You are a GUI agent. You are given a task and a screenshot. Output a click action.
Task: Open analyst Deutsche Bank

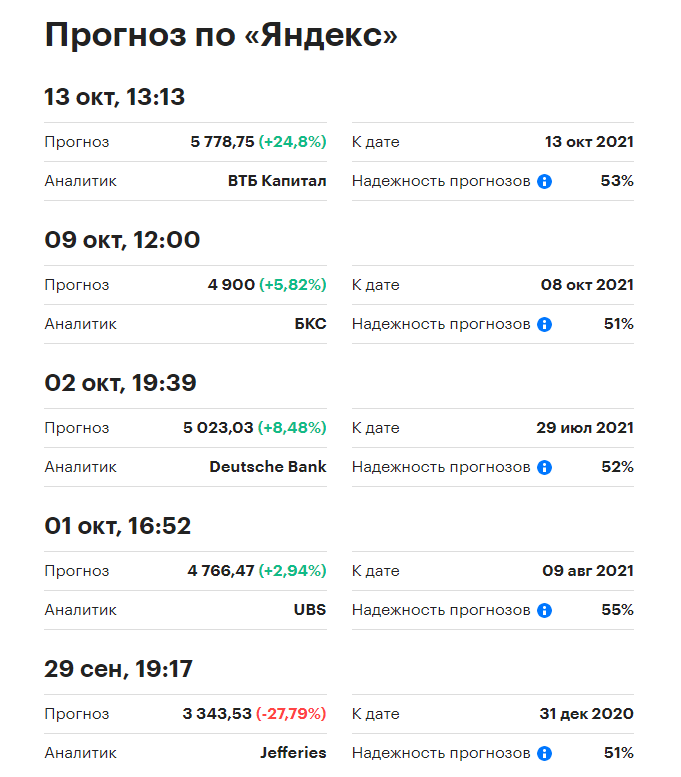[268, 467]
